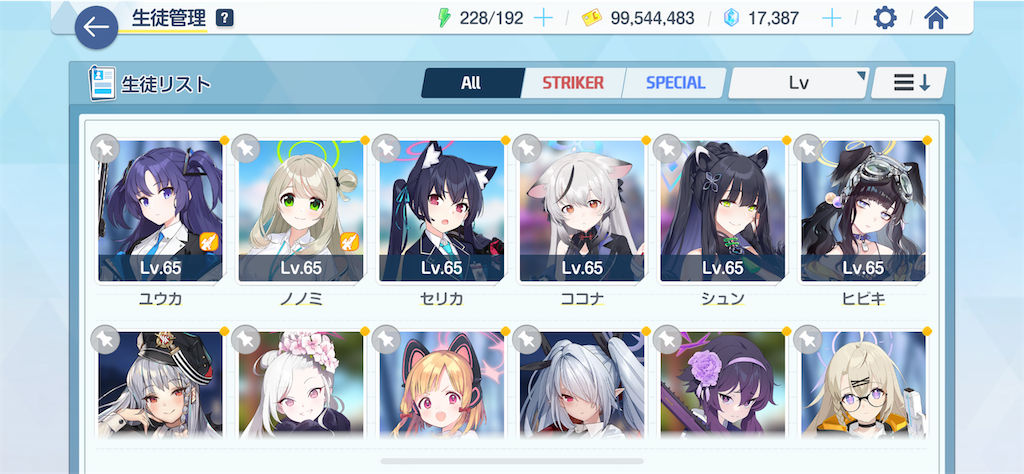Click the horizontal scrollbar at the bottom
This screenshot has height=474, width=1024.
[511, 461]
